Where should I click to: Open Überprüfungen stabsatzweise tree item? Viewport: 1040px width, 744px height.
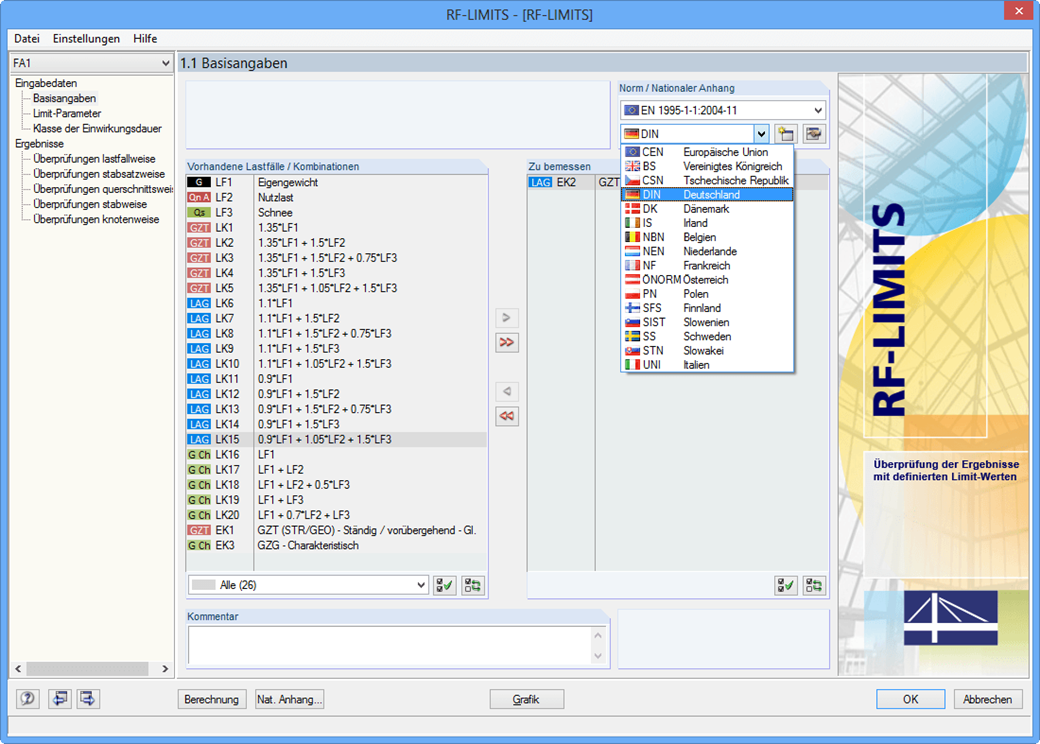(99, 174)
